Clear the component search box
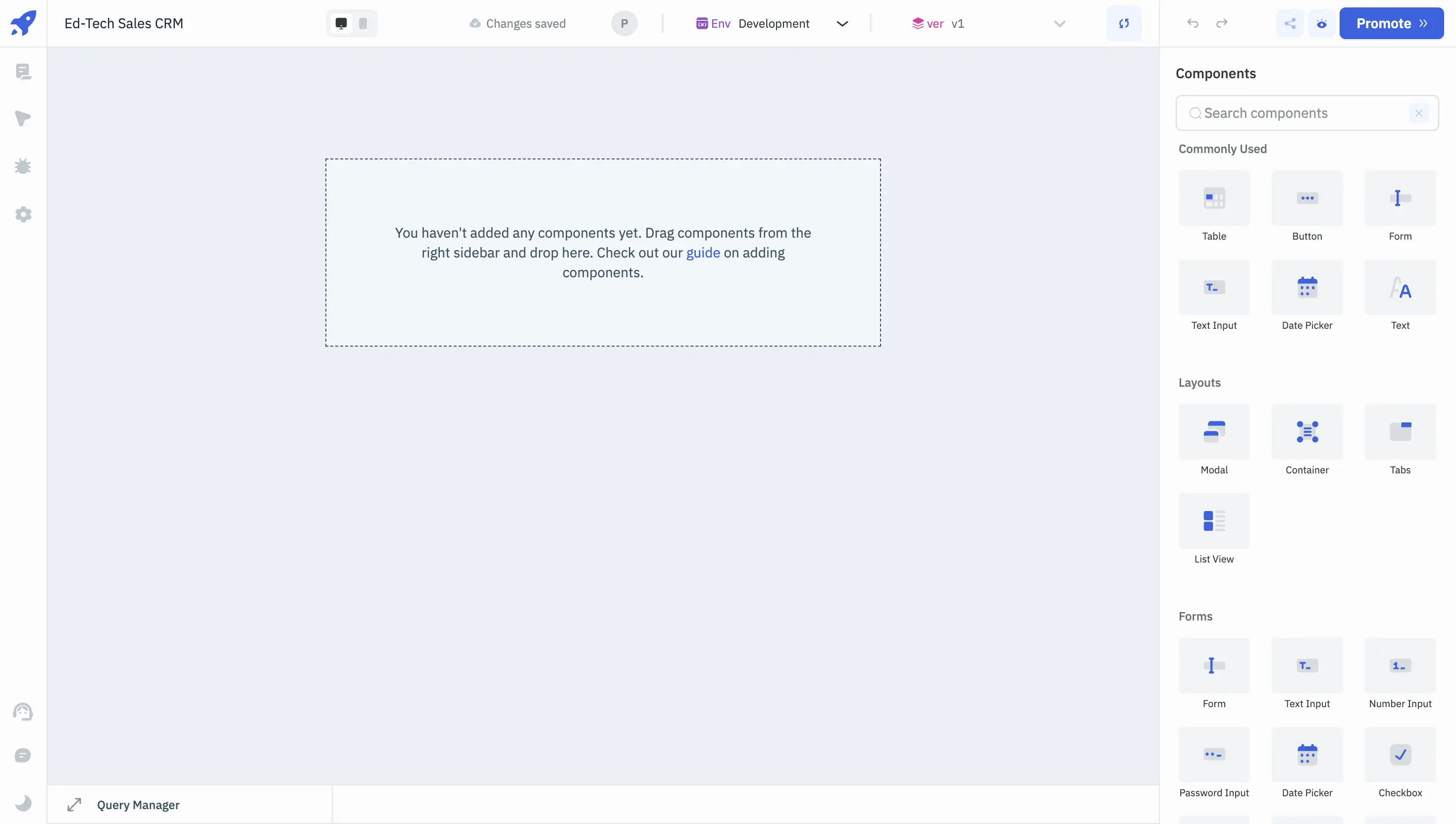The width and height of the screenshot is (1456, 824). (x=1419, y=113)
